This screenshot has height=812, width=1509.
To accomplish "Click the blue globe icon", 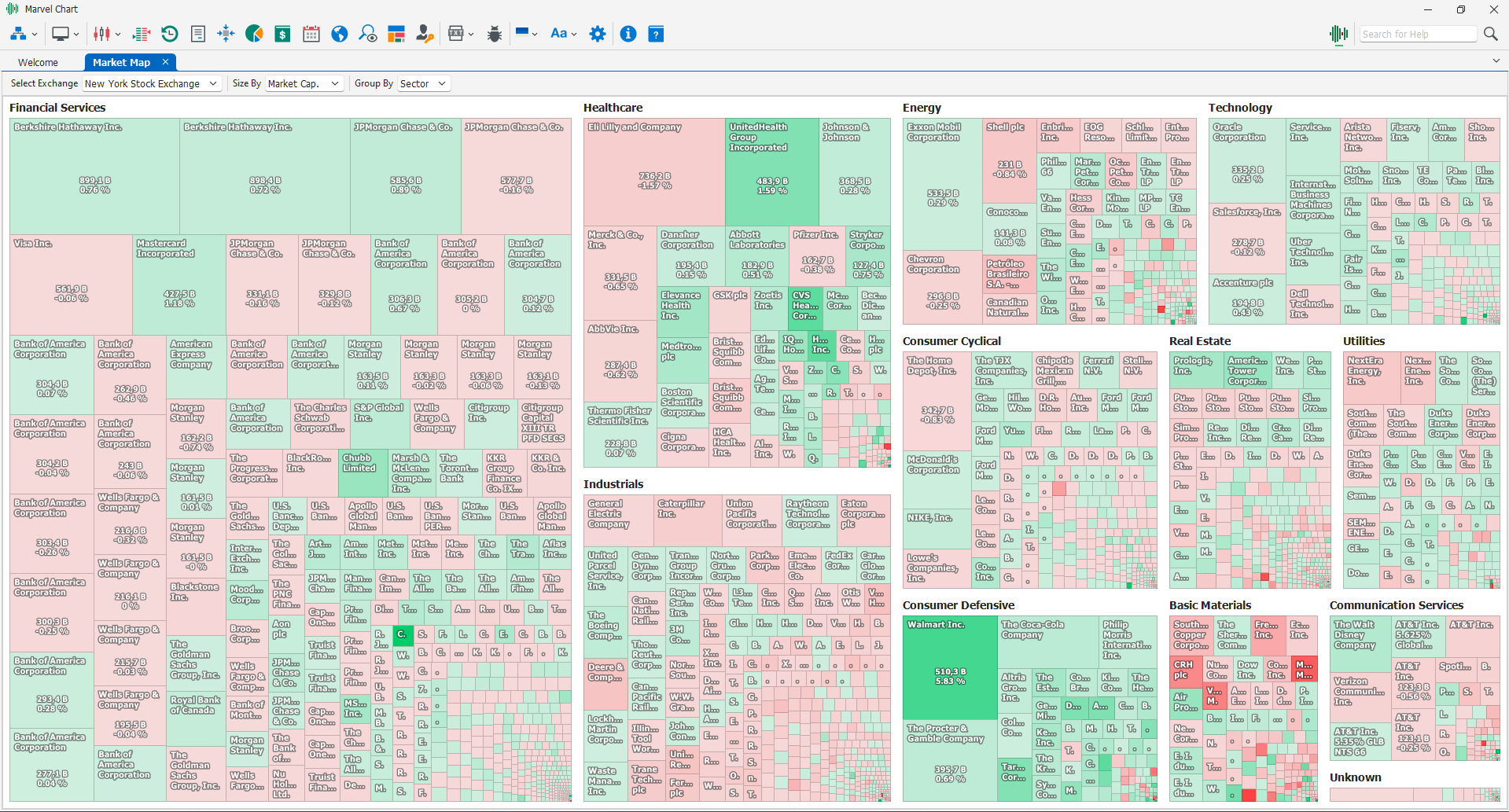I will click(340, 34).
